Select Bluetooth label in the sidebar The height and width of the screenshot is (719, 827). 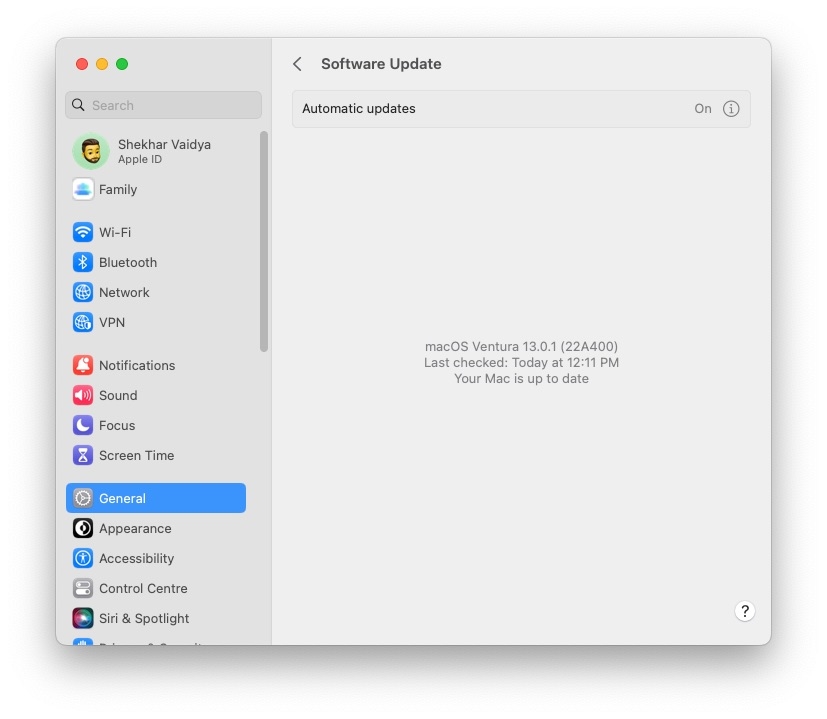[128, 262]
